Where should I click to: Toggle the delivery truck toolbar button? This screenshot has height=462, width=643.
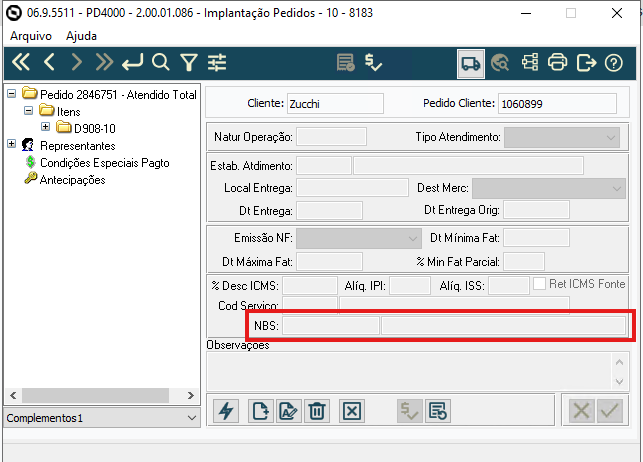(471, 64)
